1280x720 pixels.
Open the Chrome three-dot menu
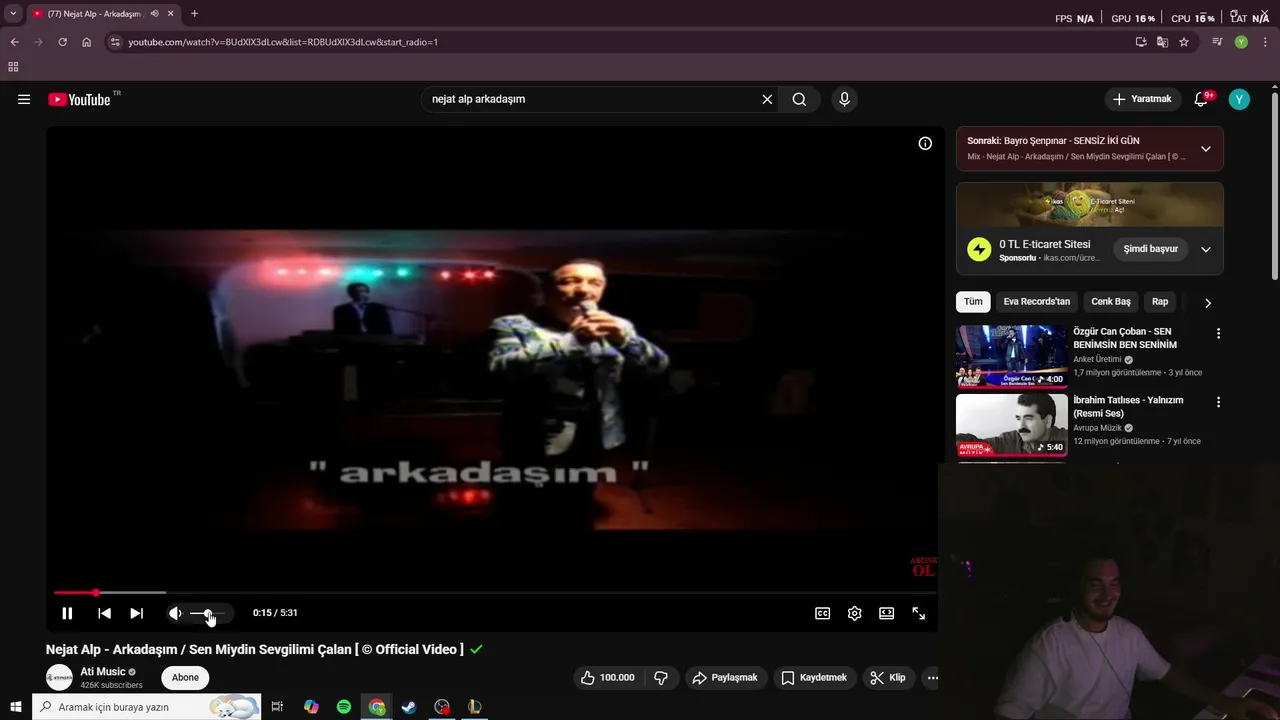[x=1263, y=42]
